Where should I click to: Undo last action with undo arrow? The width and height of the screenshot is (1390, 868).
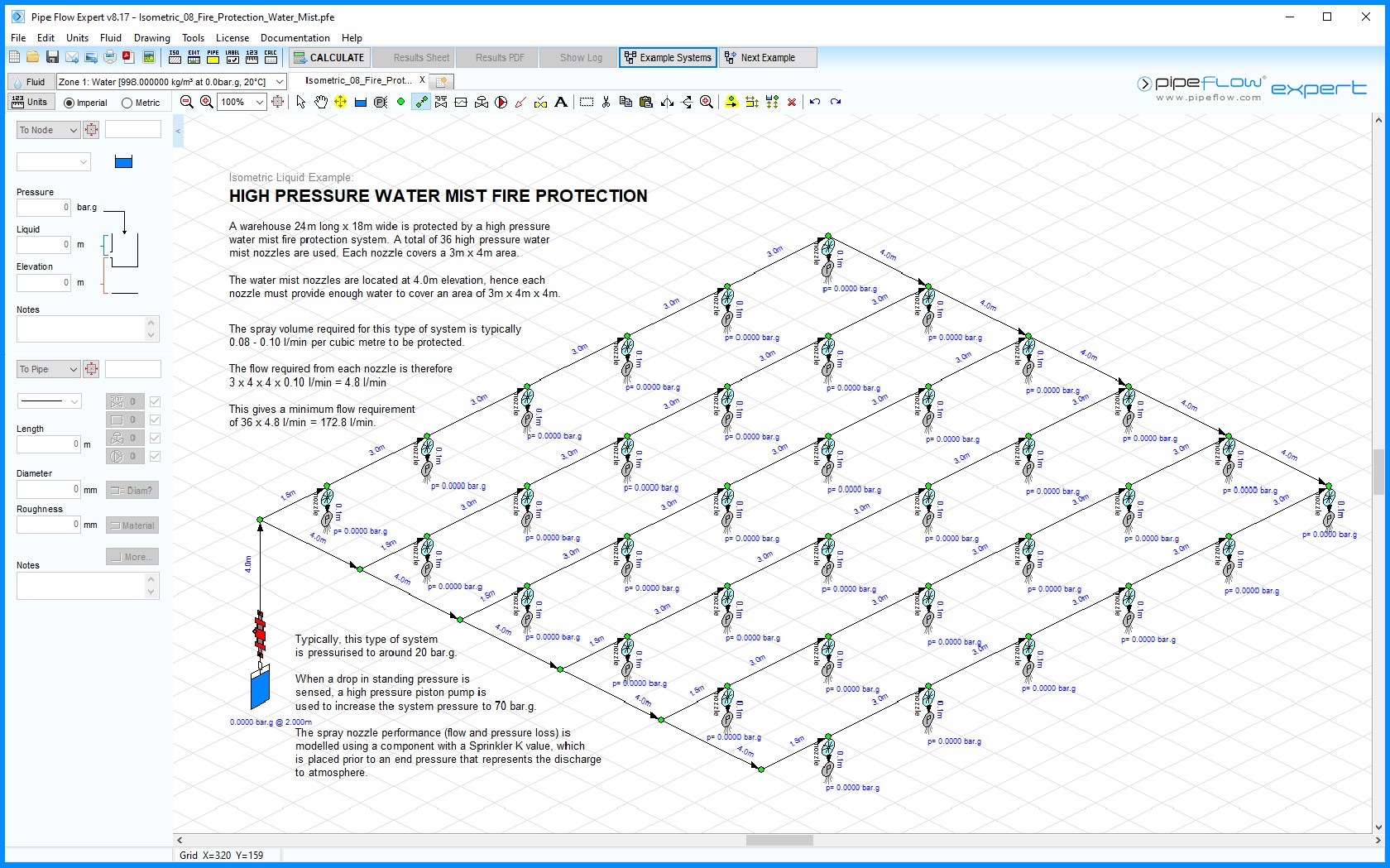(815, 102)
